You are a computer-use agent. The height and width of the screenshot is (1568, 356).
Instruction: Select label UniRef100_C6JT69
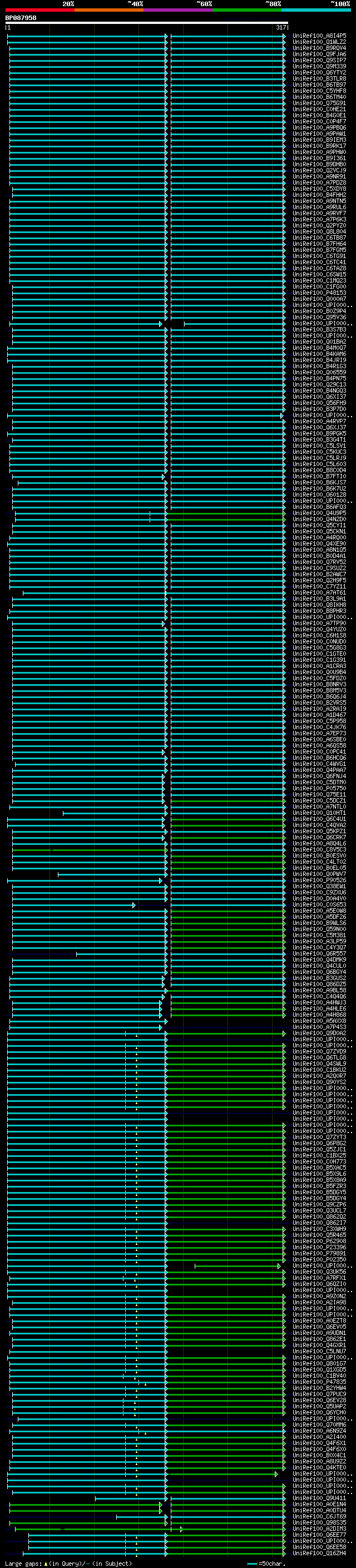click(319, 1516)
